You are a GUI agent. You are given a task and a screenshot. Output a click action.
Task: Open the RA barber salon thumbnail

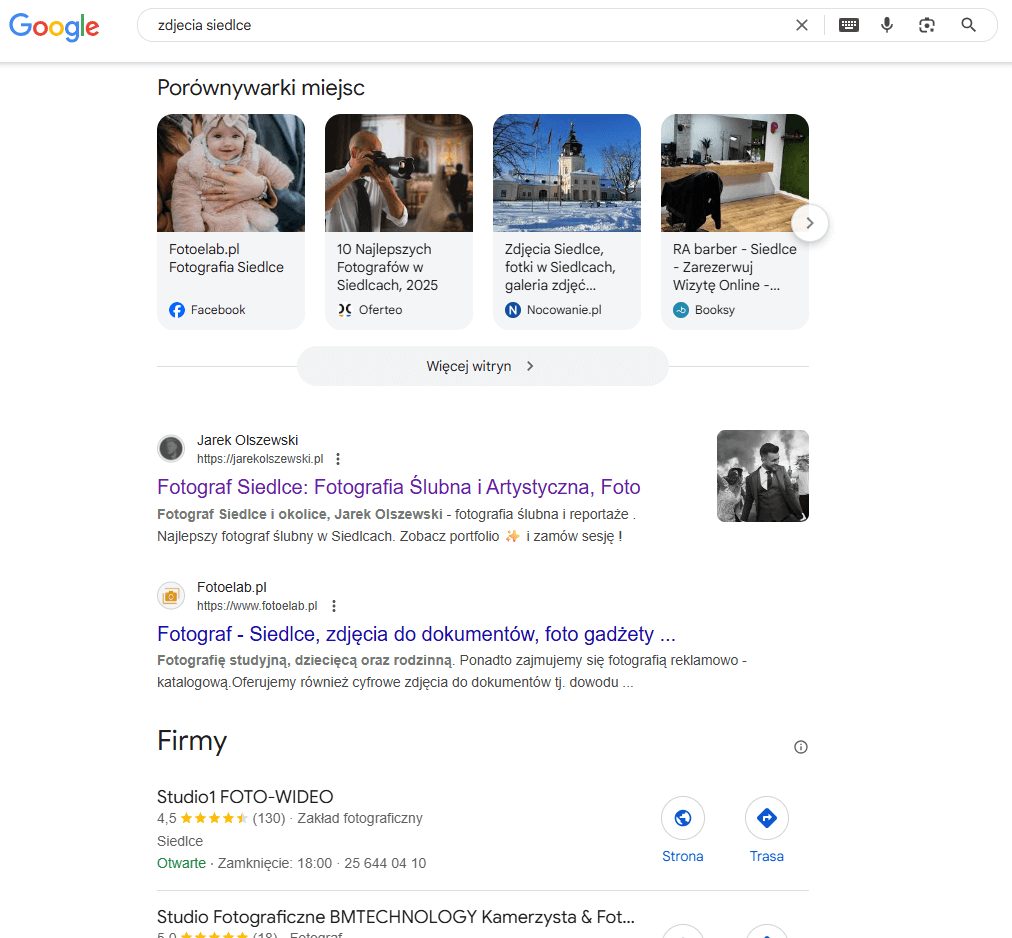734,173
